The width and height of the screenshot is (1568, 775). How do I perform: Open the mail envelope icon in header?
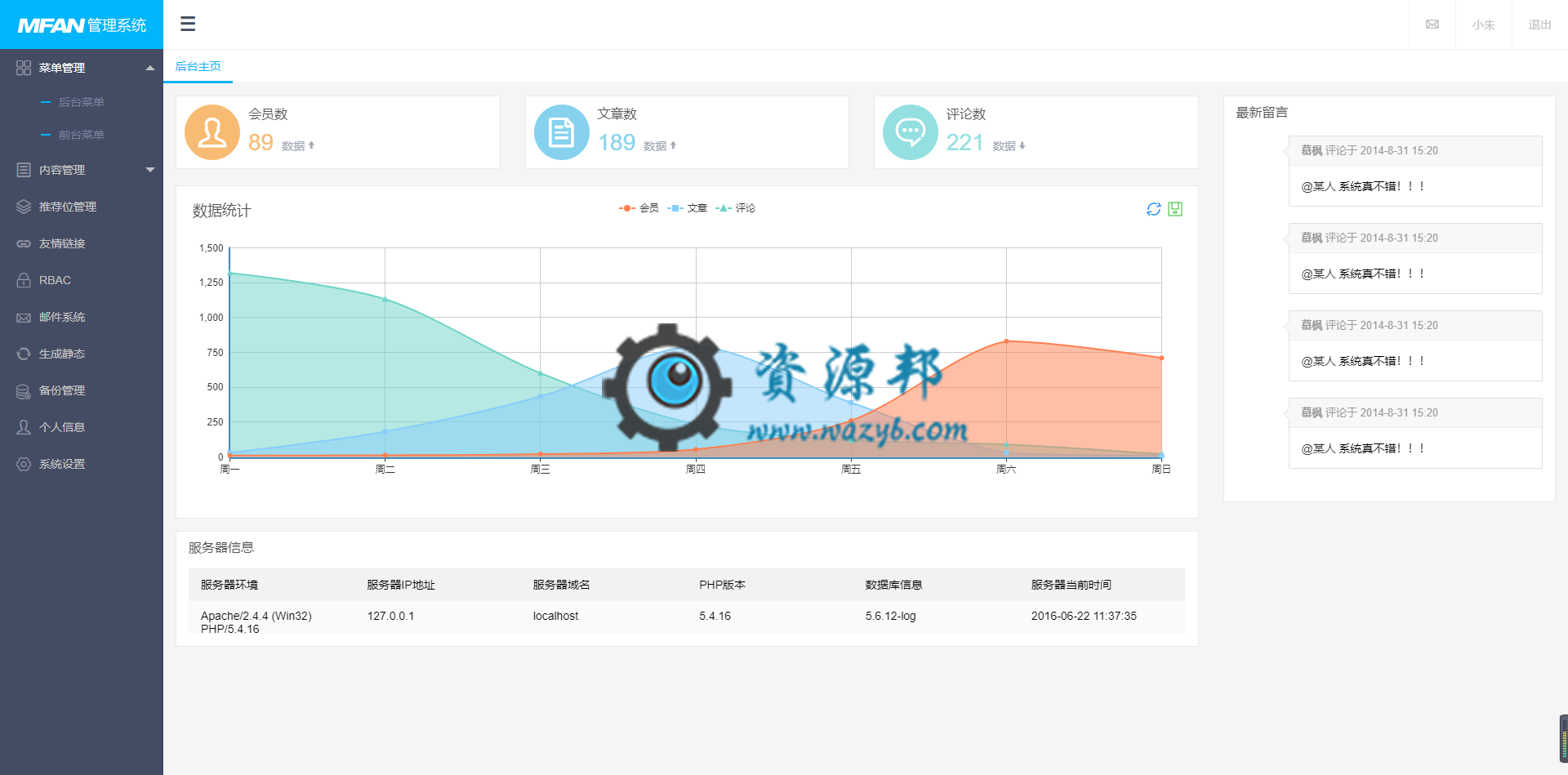click(x=1432, y=24)
